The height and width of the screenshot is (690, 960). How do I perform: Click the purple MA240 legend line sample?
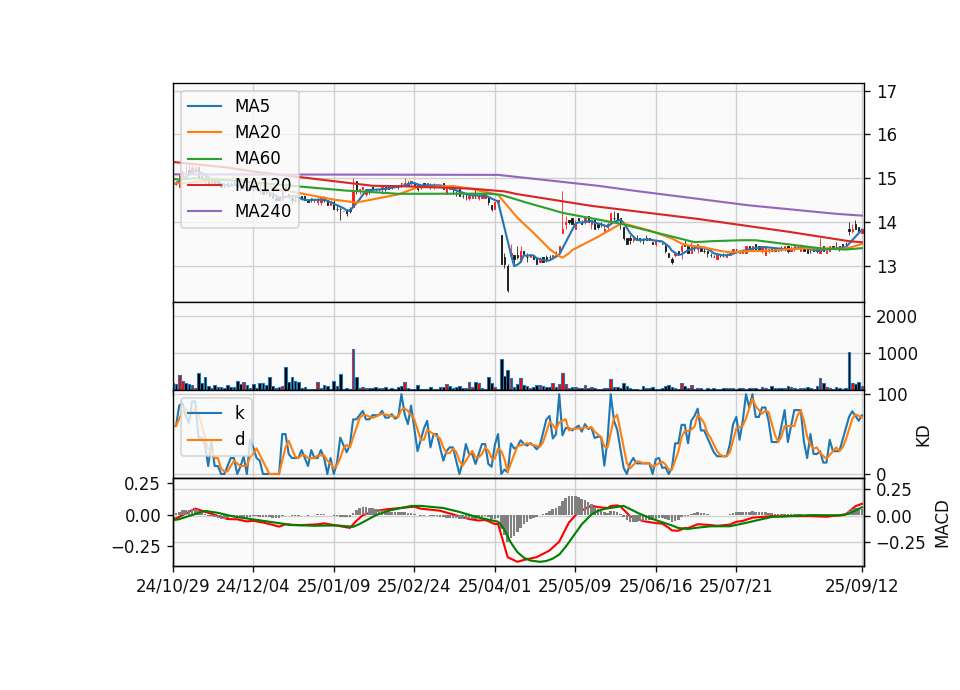[204, 211]
